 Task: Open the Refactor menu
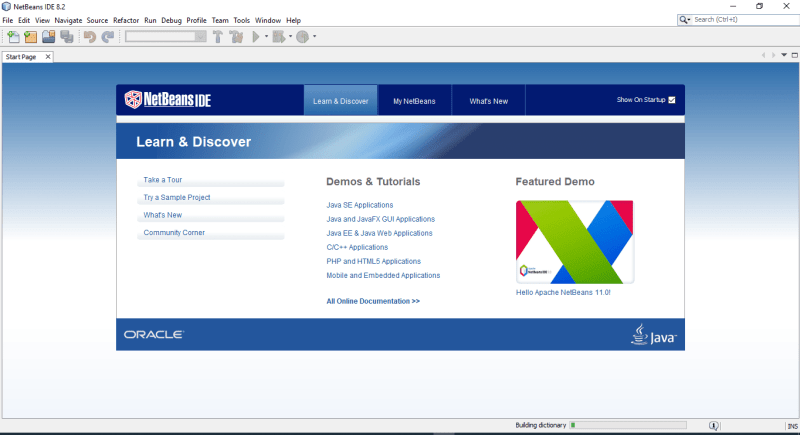click(126, 20)
